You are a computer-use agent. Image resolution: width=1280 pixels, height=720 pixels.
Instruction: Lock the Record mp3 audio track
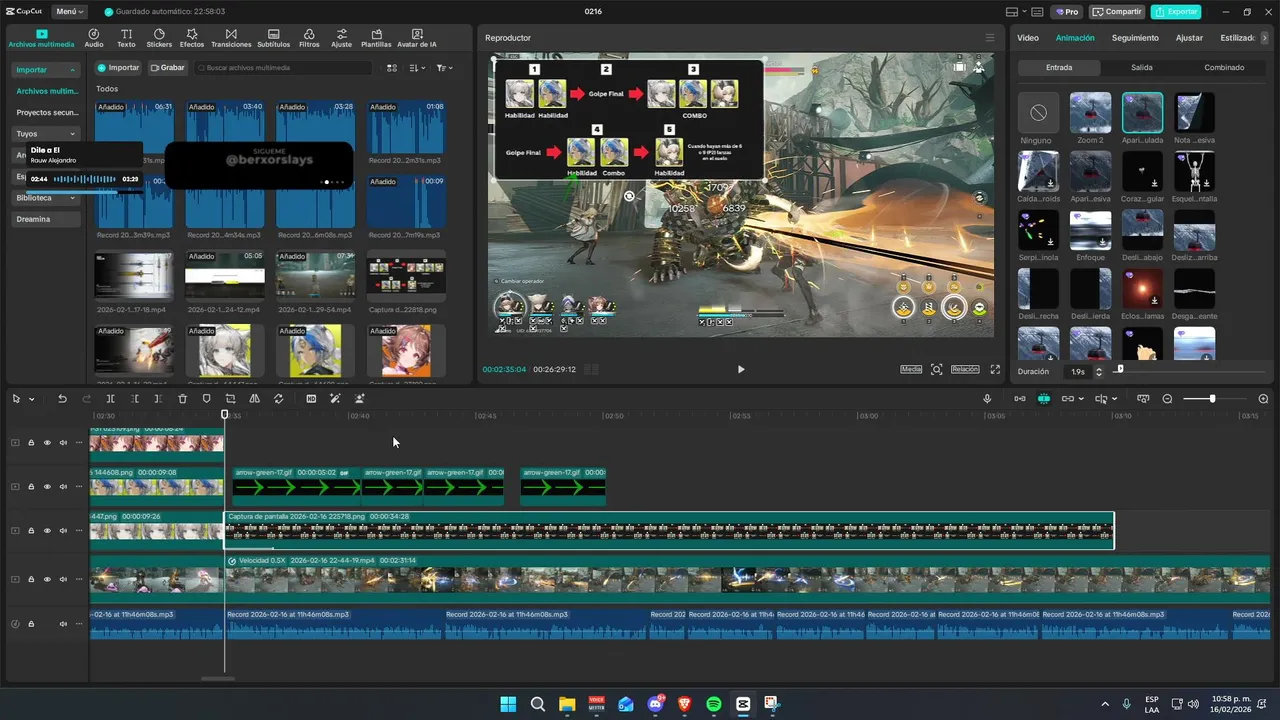coord(31,624)
